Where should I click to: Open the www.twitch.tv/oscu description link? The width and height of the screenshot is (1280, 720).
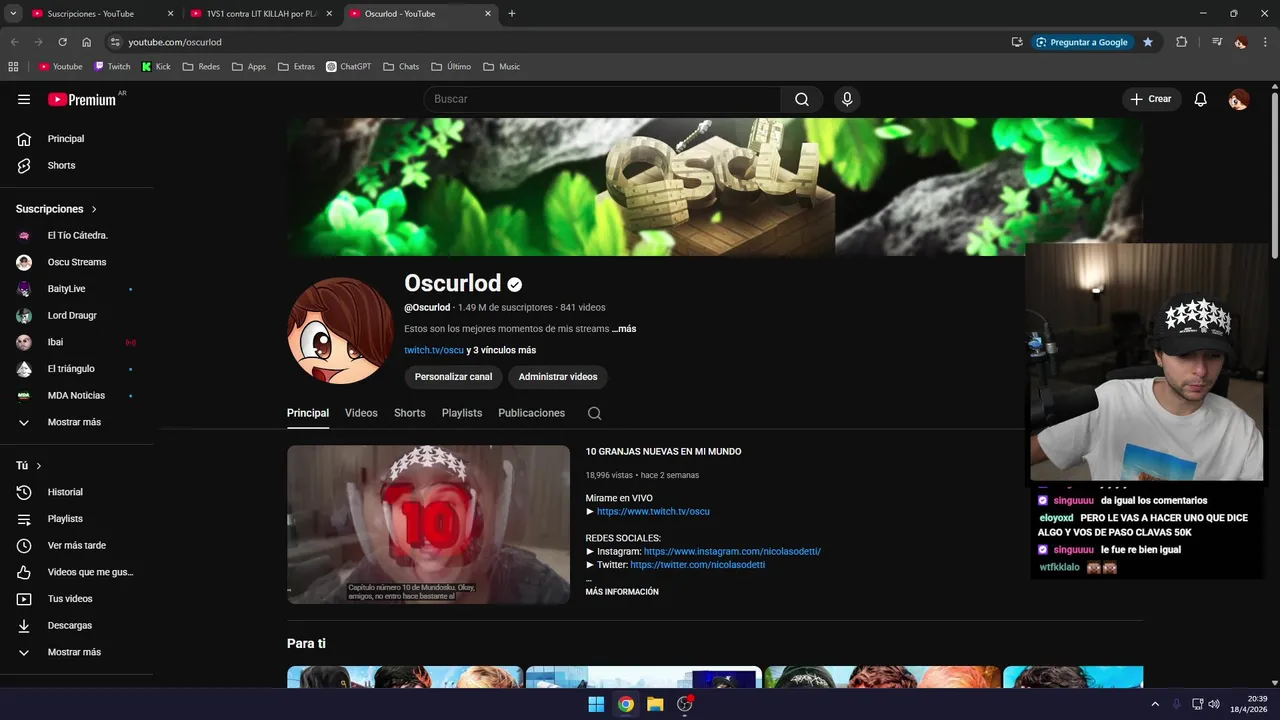(x=653, y=511)
